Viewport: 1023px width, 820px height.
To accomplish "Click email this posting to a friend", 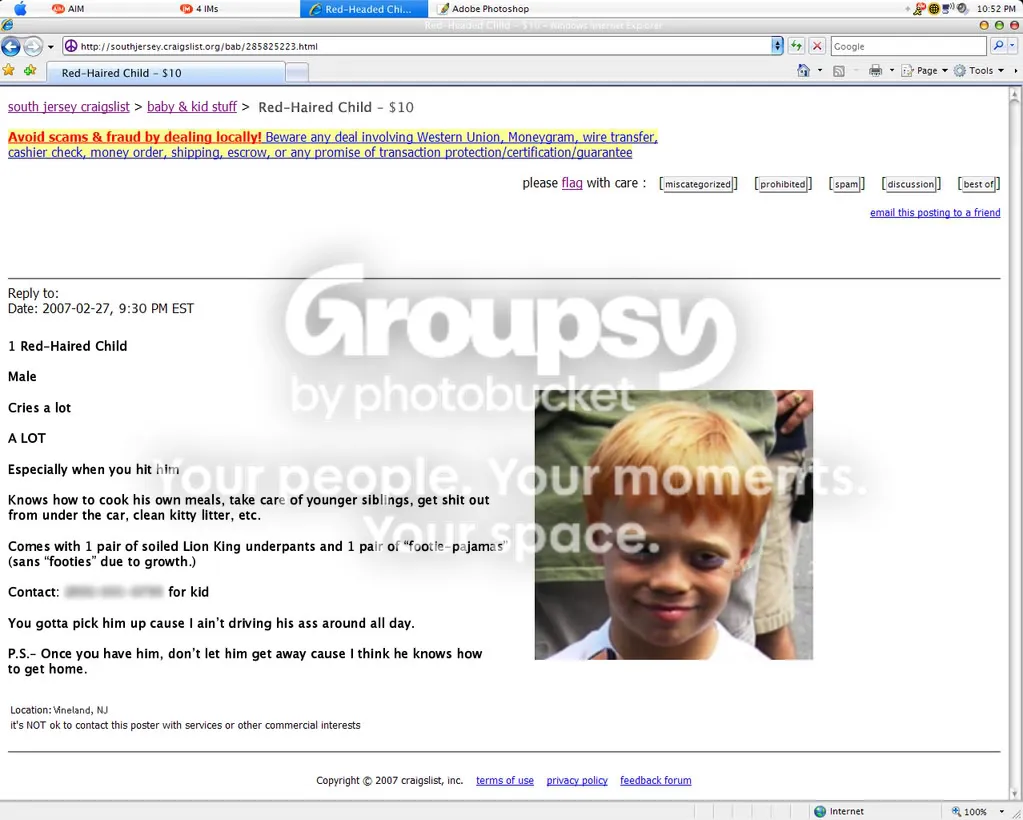I will click(935, 213).
